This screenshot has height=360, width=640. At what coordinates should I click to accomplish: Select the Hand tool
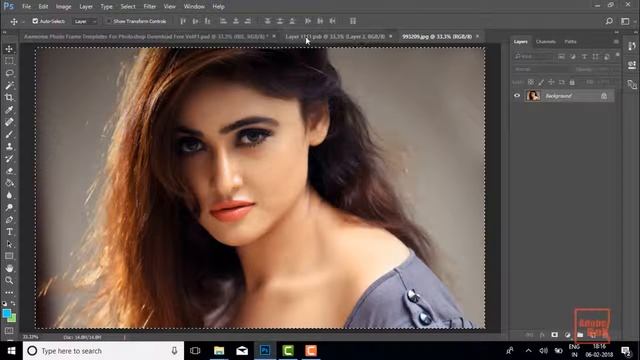click(9, 268)
